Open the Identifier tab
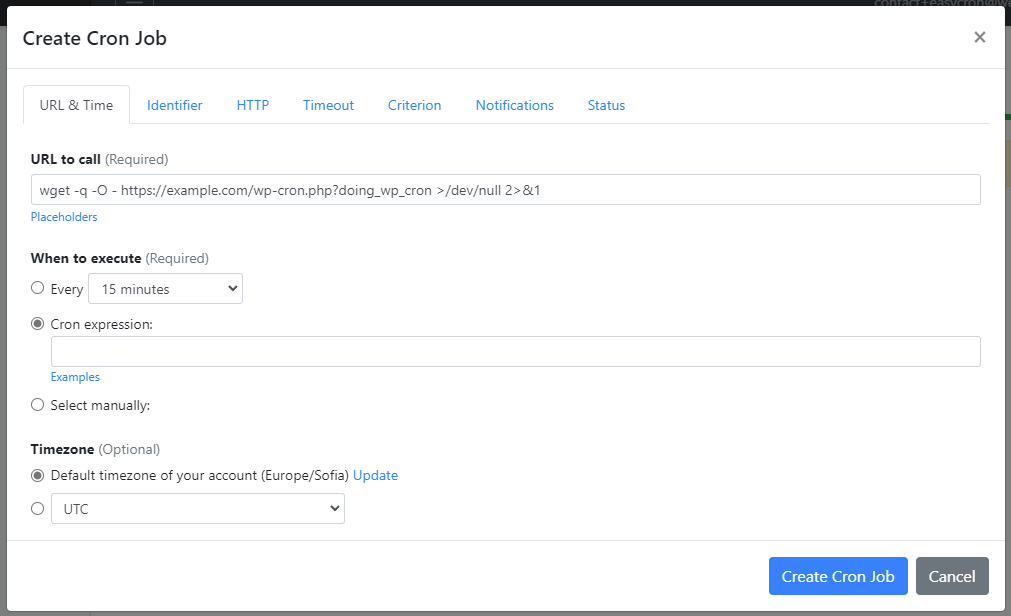Screen dimensions: 1011x616 174,105
